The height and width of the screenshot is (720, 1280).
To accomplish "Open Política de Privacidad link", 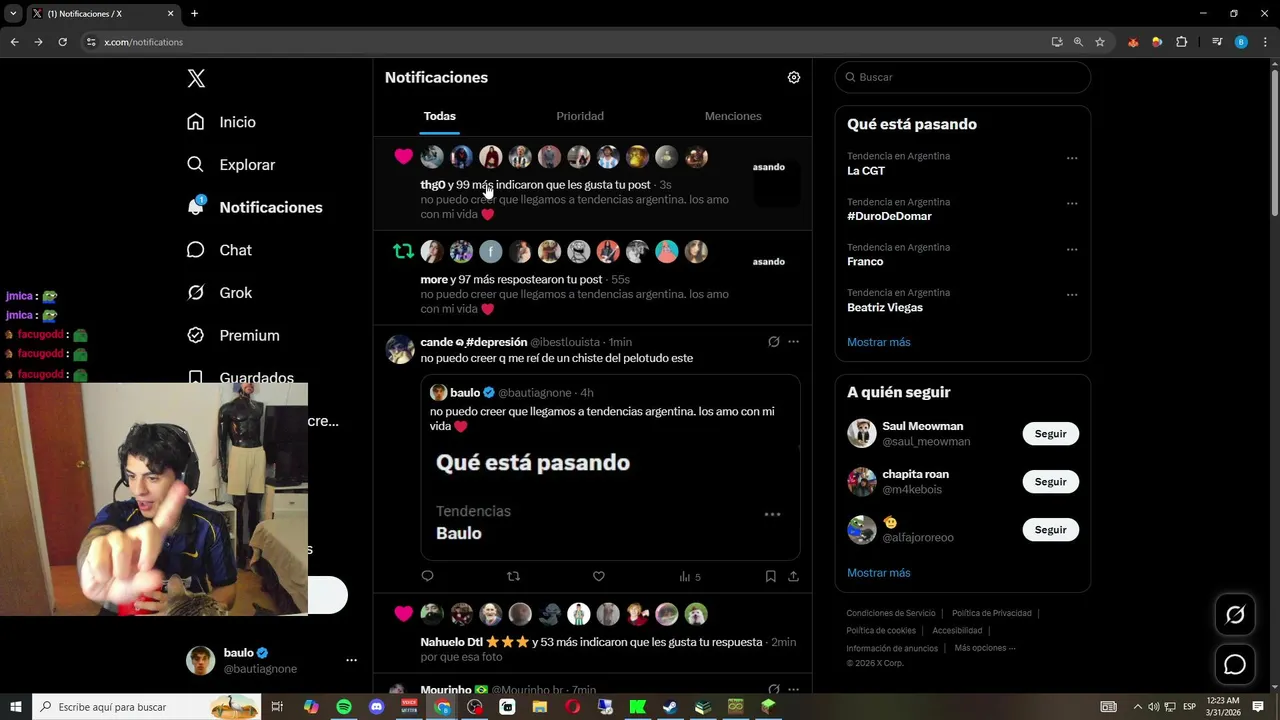I will (x=992, y=613).
